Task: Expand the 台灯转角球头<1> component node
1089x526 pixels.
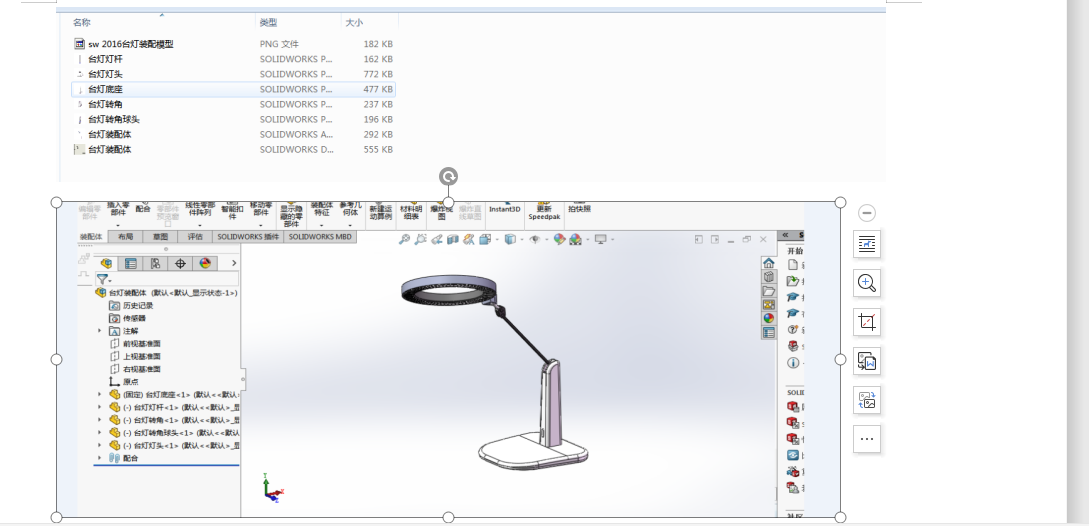Action: tap(100, 432)
